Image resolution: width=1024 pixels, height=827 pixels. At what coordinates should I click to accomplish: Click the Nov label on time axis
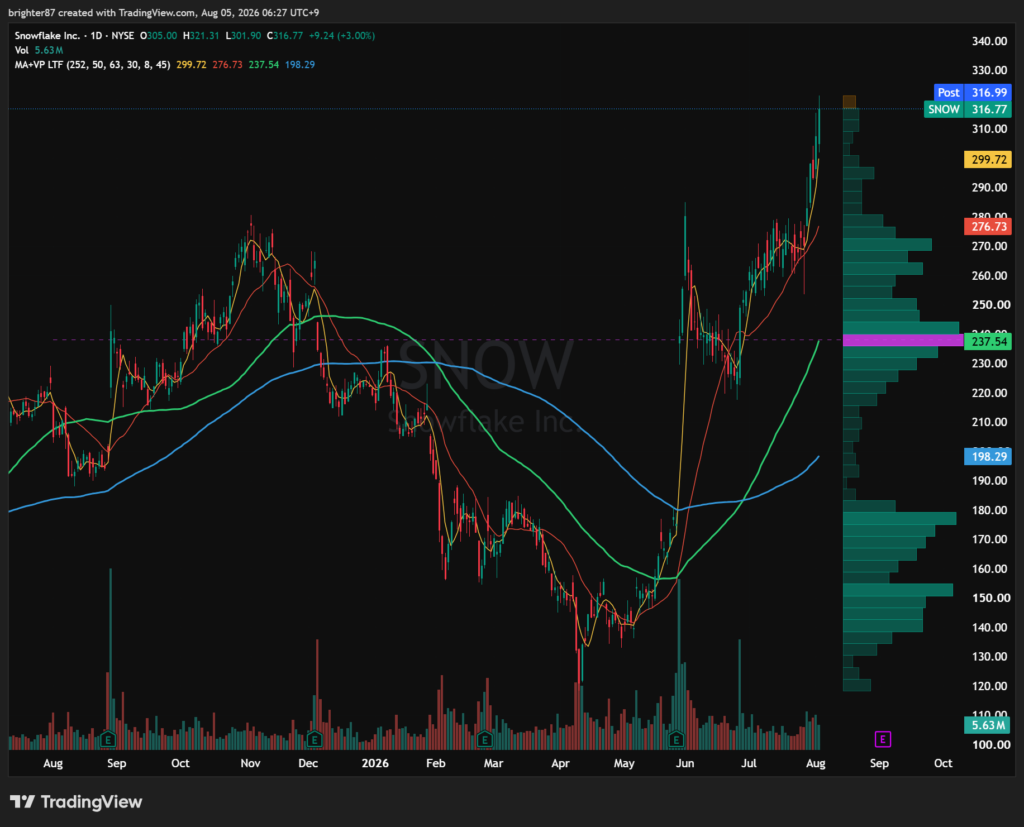[250, 763]
